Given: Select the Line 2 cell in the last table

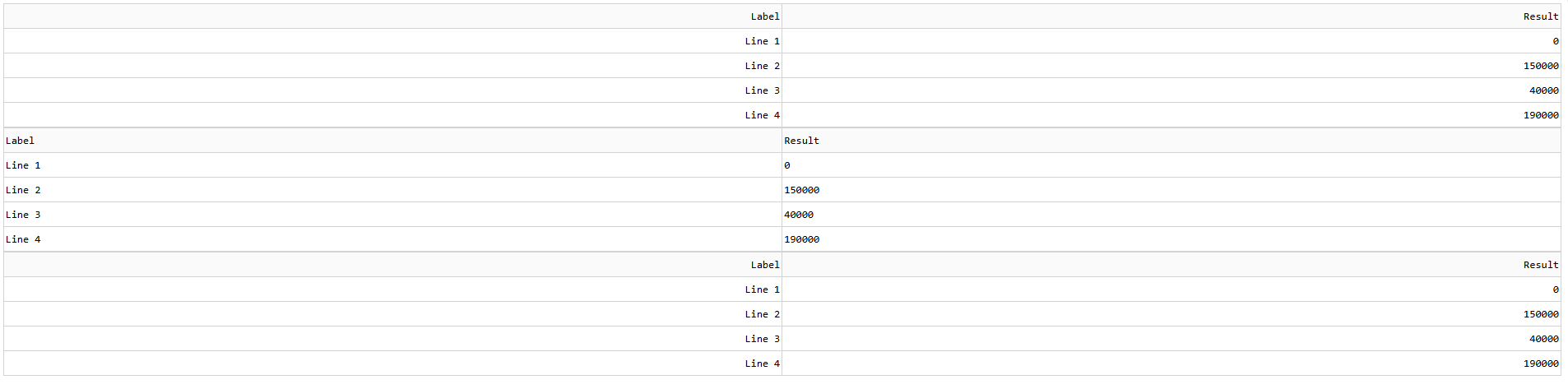Looking at the screenshot, I should pyautogui.click(x=393, y=314).
